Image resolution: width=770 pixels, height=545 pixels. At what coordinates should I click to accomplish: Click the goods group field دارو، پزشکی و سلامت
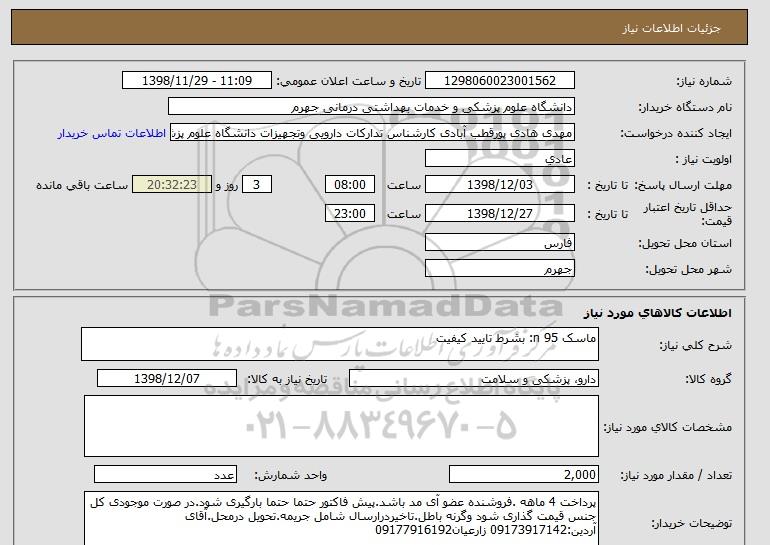(474, 379)
